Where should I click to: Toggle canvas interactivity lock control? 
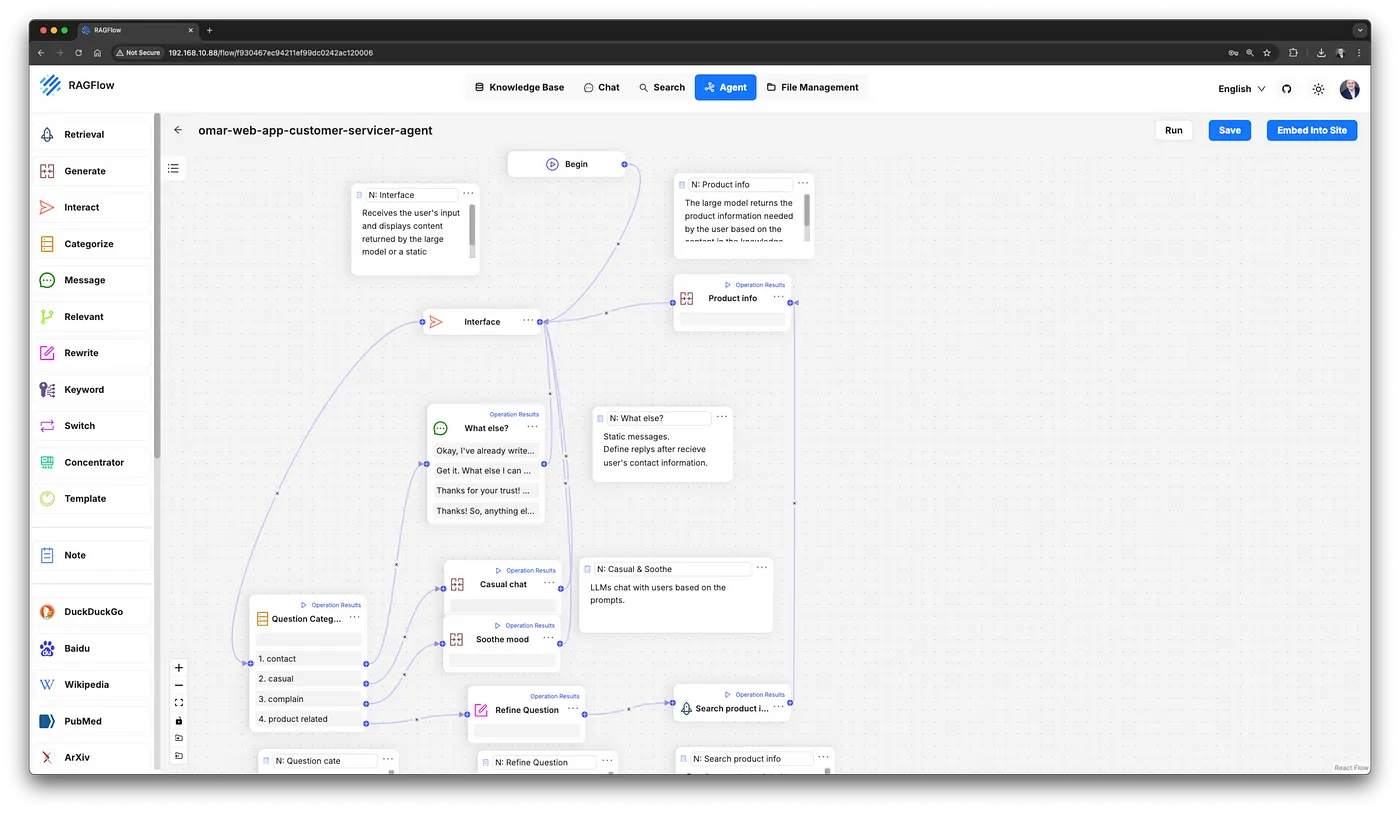click(x=179, y=720)
